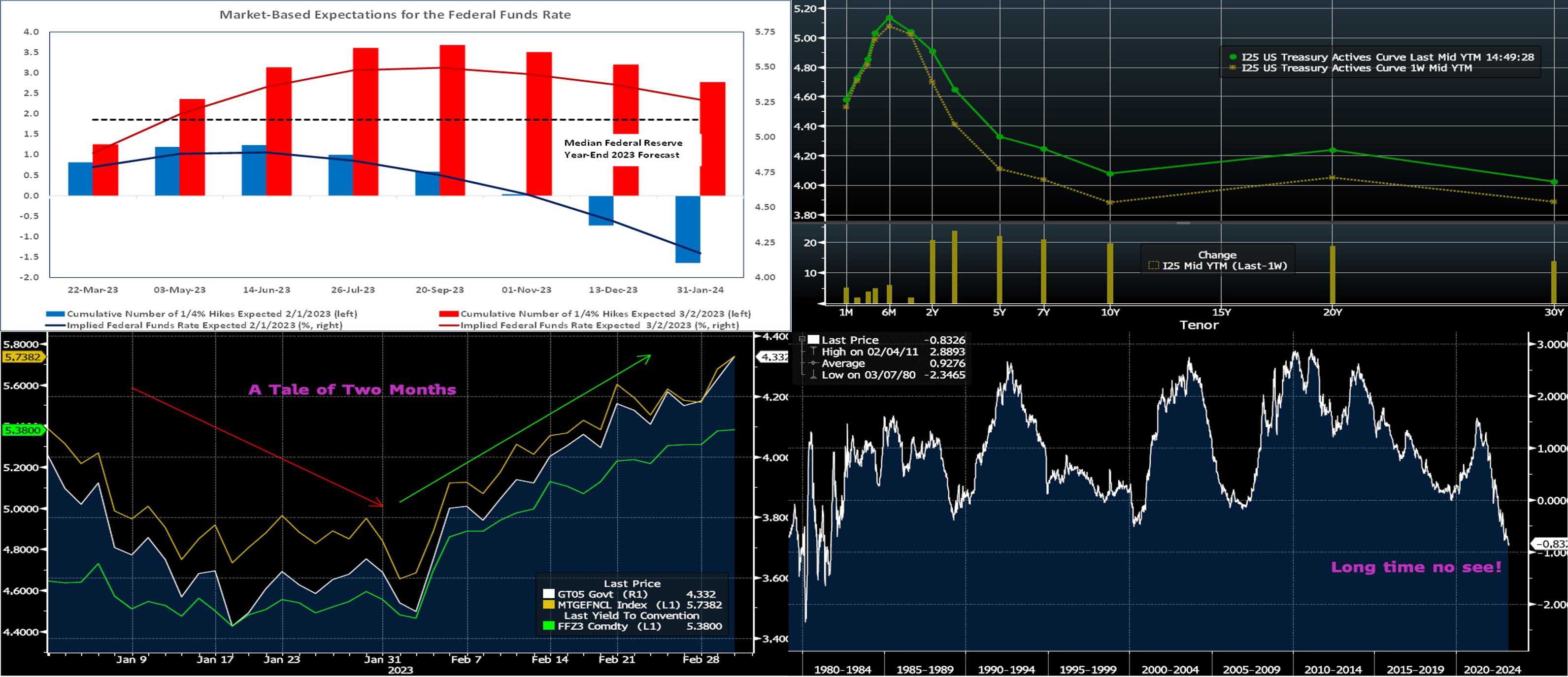1568x677 pixels.
Task: Click the divider handle between yield and change panels
Action: pos(1183,223)
